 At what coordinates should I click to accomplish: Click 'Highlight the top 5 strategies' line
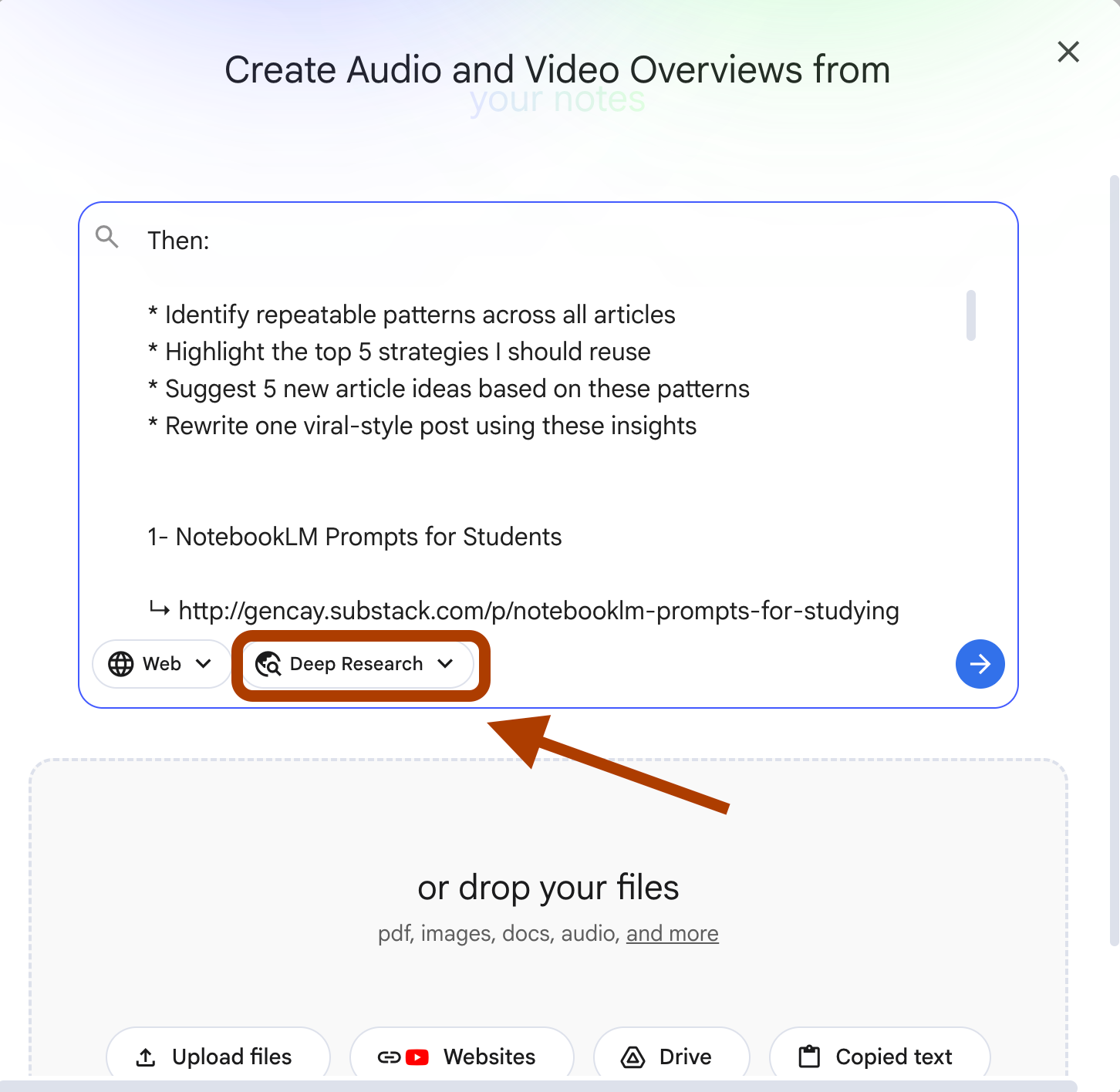pyautogui.click(x=400, y=352)
